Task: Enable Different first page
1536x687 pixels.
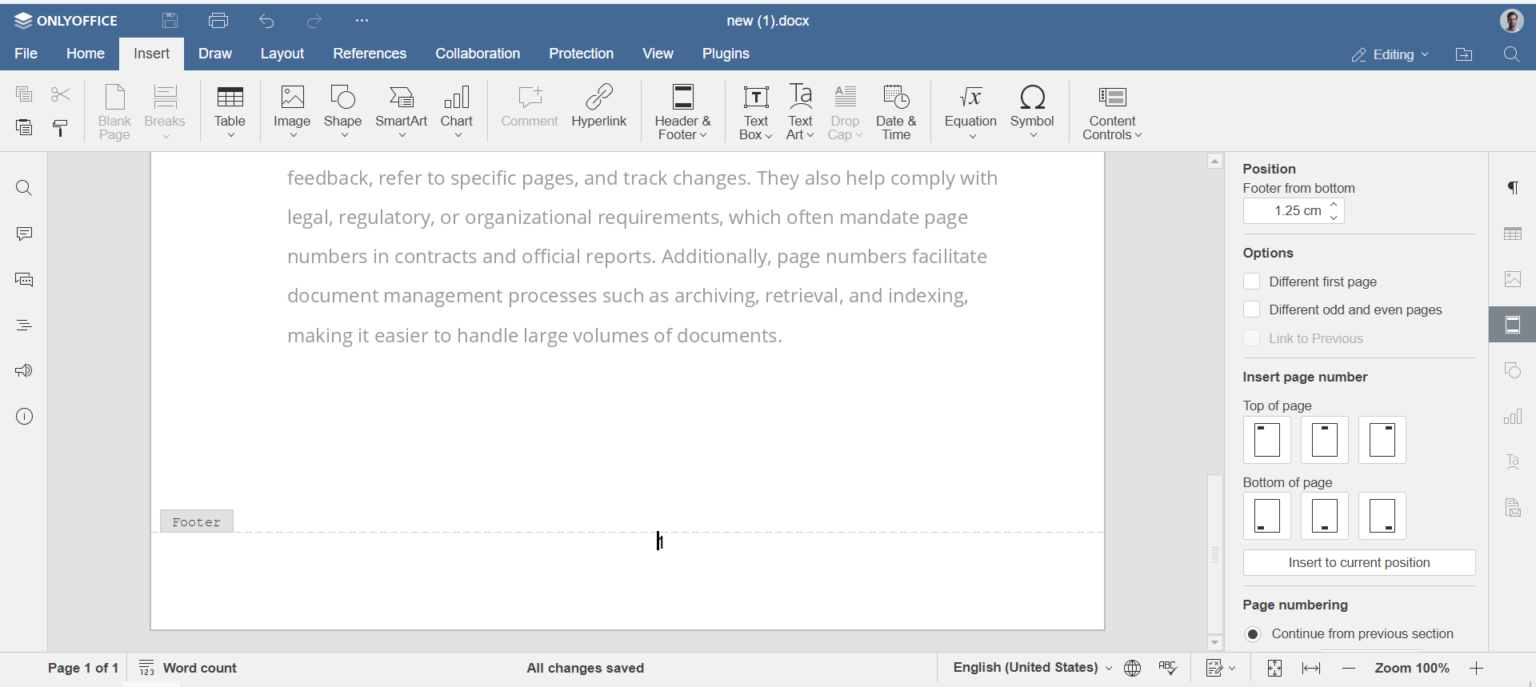Action: tap(1251, 281)
